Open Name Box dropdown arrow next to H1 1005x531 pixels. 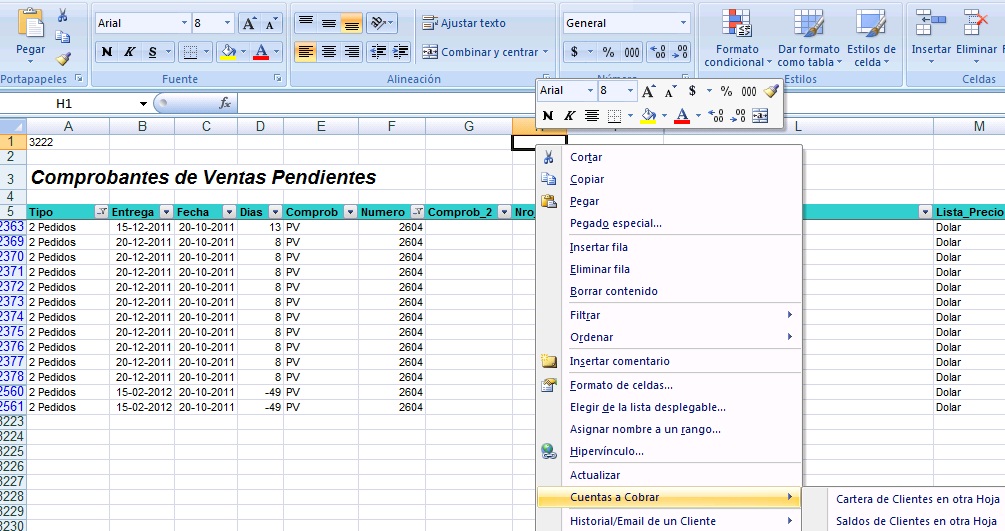143,104
